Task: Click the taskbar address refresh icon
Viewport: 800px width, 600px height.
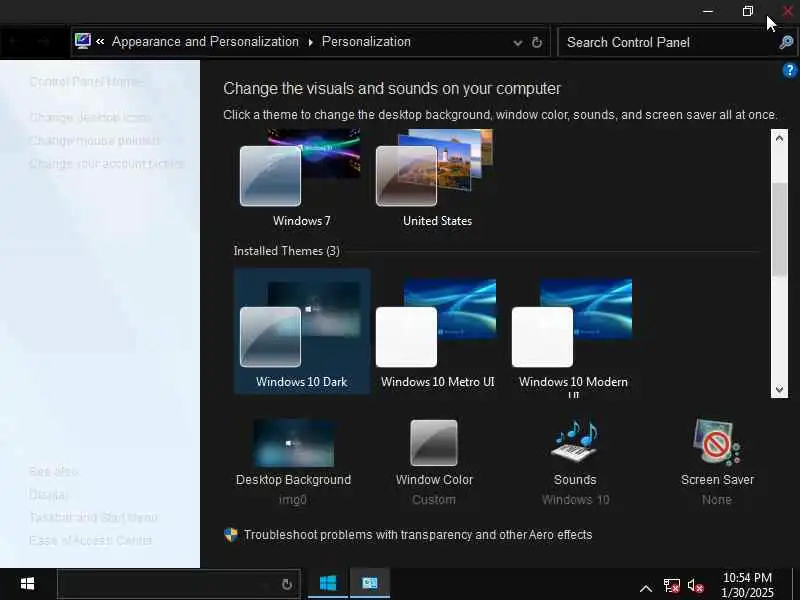Action: click(x=287, y=584)
